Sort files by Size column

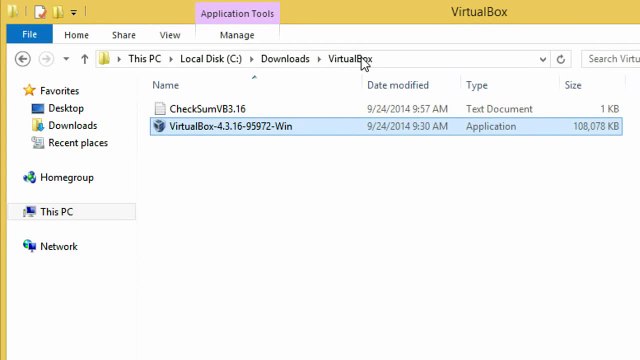point(573,85)
